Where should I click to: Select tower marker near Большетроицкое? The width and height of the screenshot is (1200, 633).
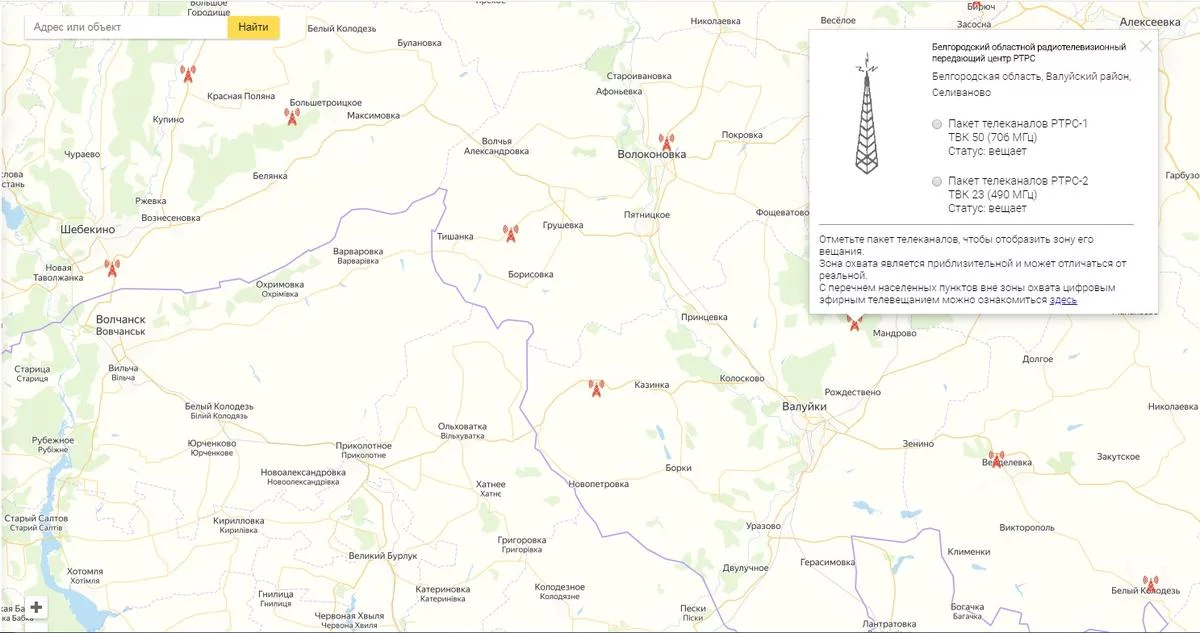pos(292,117)
